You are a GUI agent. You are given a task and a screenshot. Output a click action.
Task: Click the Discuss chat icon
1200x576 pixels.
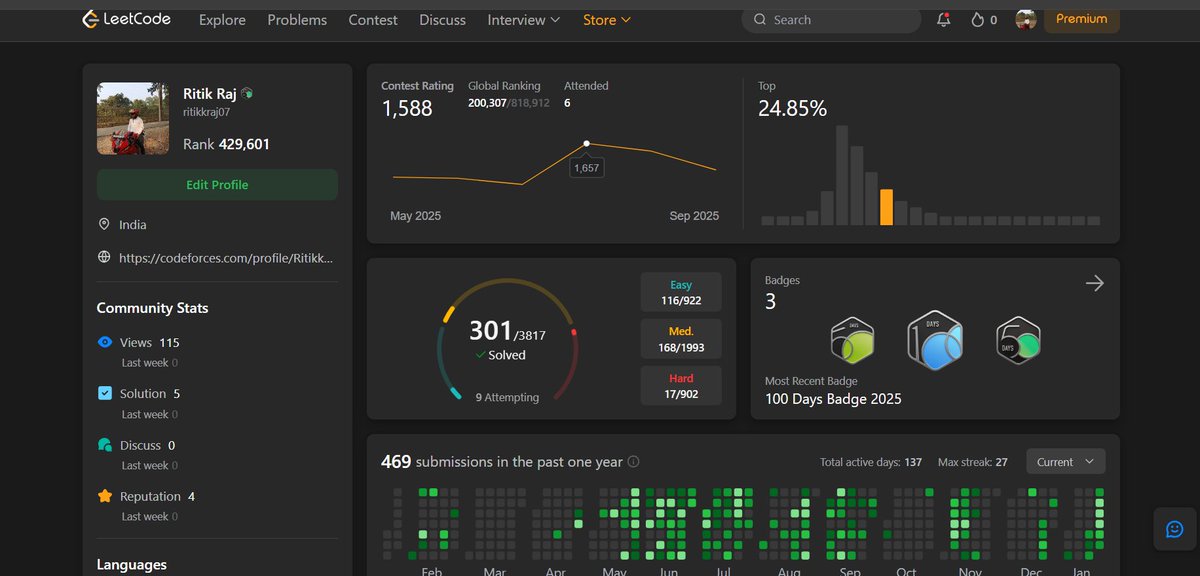pos(105,445)
